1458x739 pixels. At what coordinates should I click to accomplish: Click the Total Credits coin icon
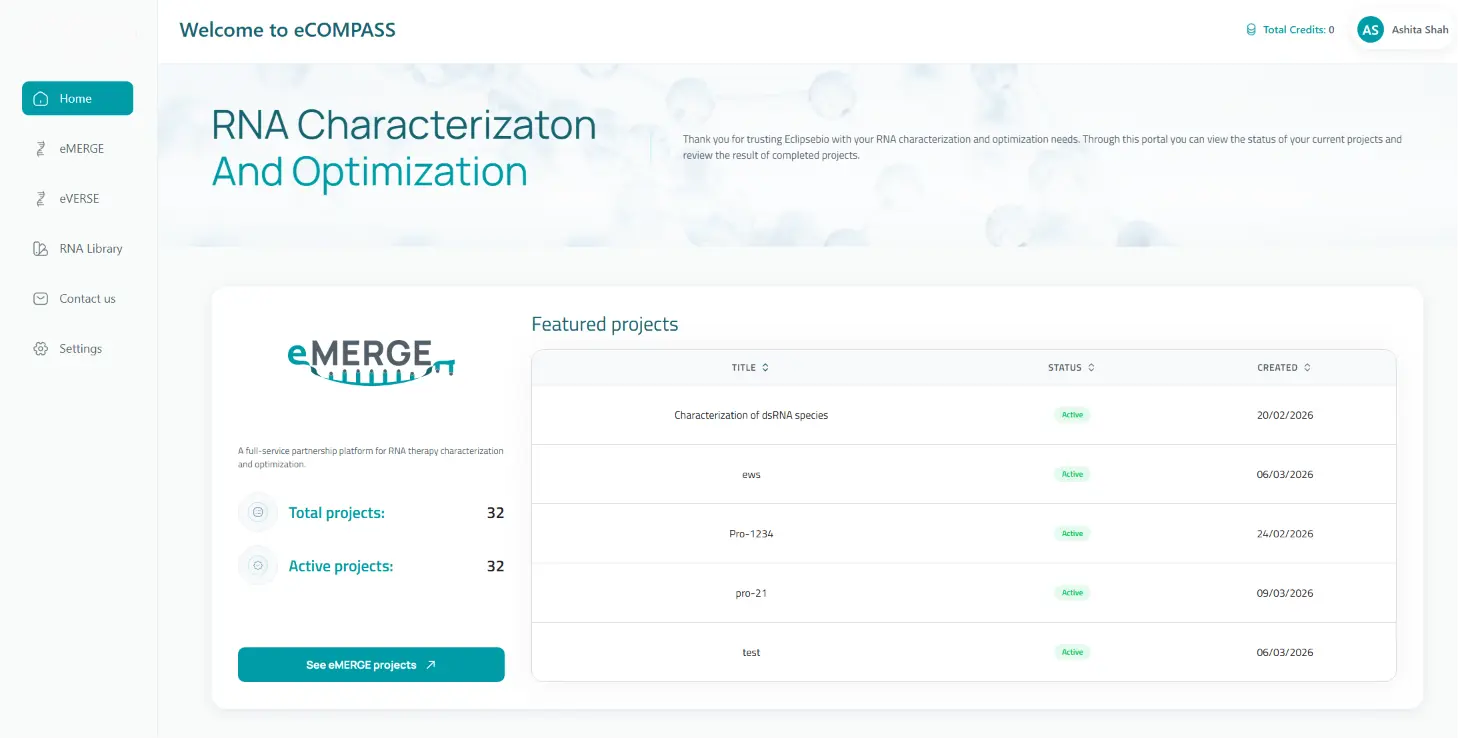(x=1251, y=30)
